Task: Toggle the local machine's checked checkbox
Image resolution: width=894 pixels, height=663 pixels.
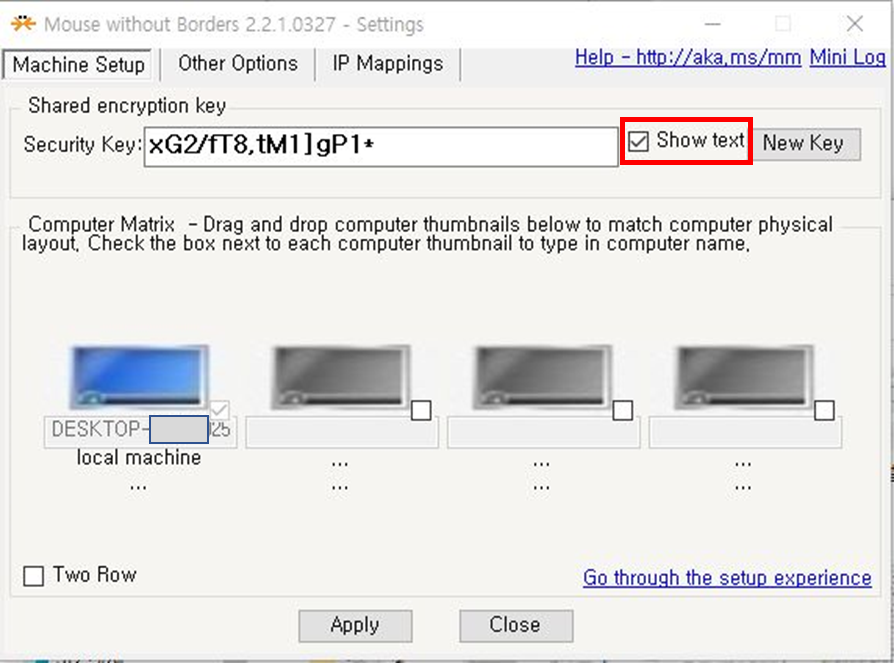Action: point(220,410)
